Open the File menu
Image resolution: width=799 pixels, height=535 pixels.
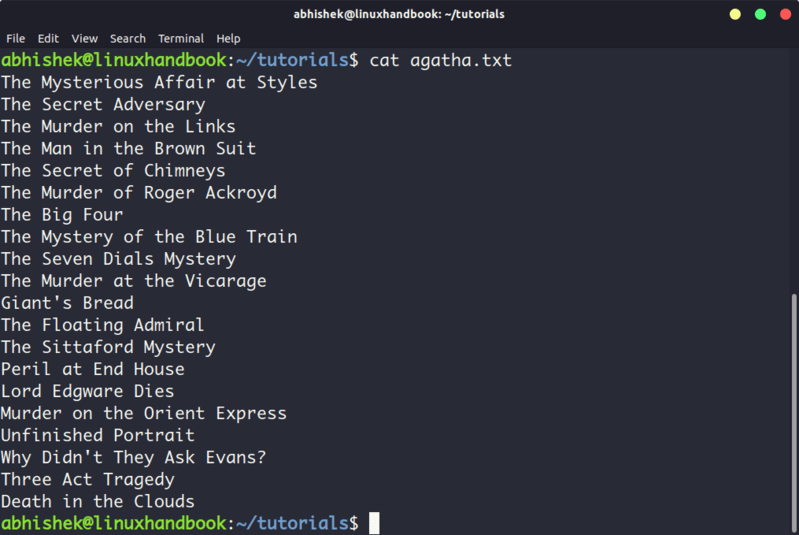point(15,39)
